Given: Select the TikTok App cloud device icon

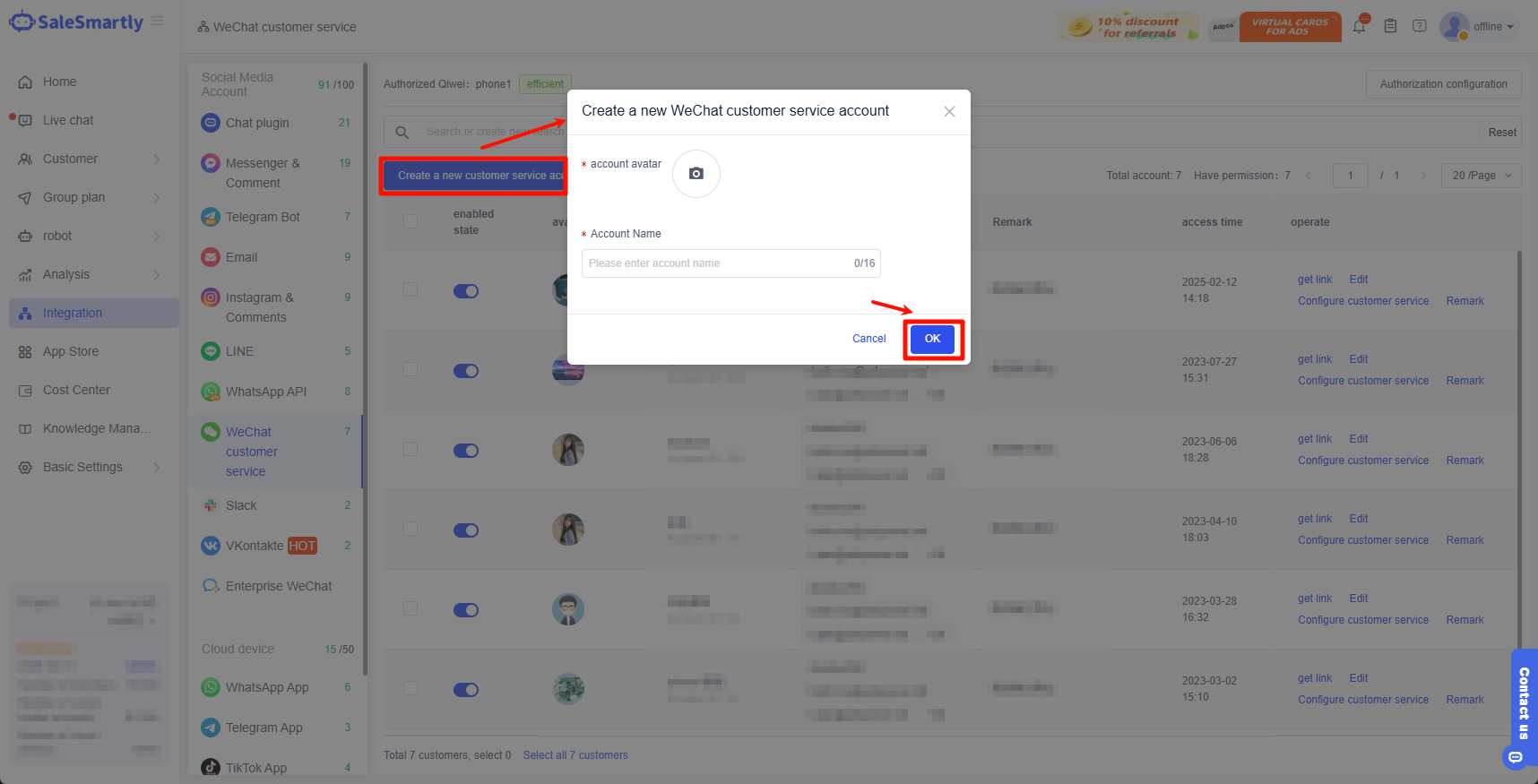Looking at the screenshot, I should click(211, 768).
